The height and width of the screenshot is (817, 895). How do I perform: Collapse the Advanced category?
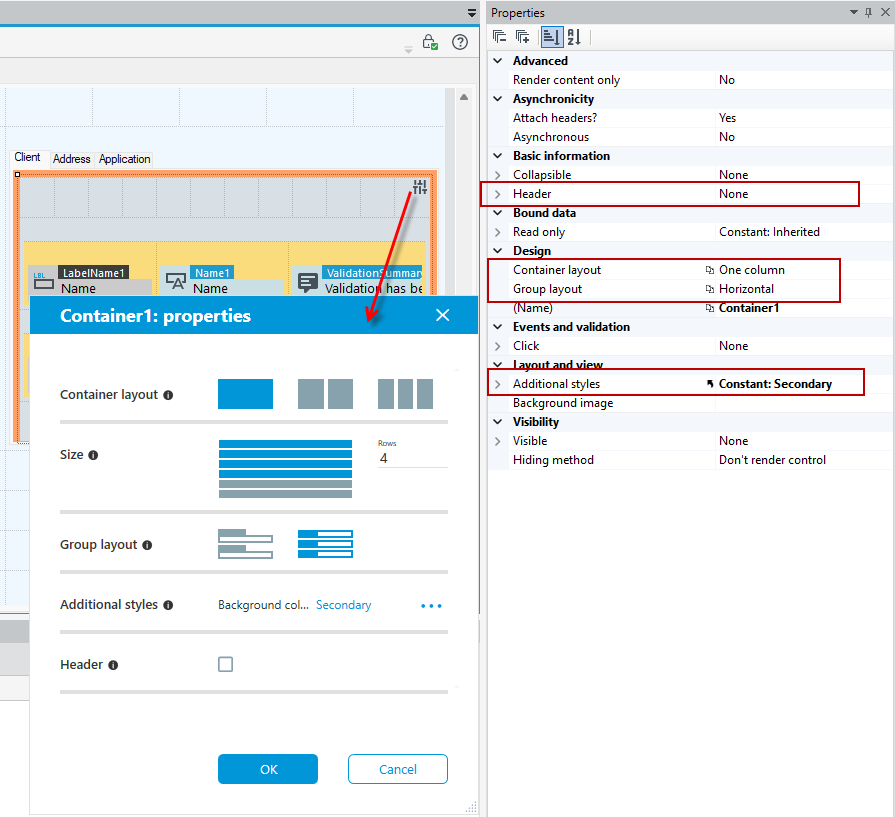[498, 61]
